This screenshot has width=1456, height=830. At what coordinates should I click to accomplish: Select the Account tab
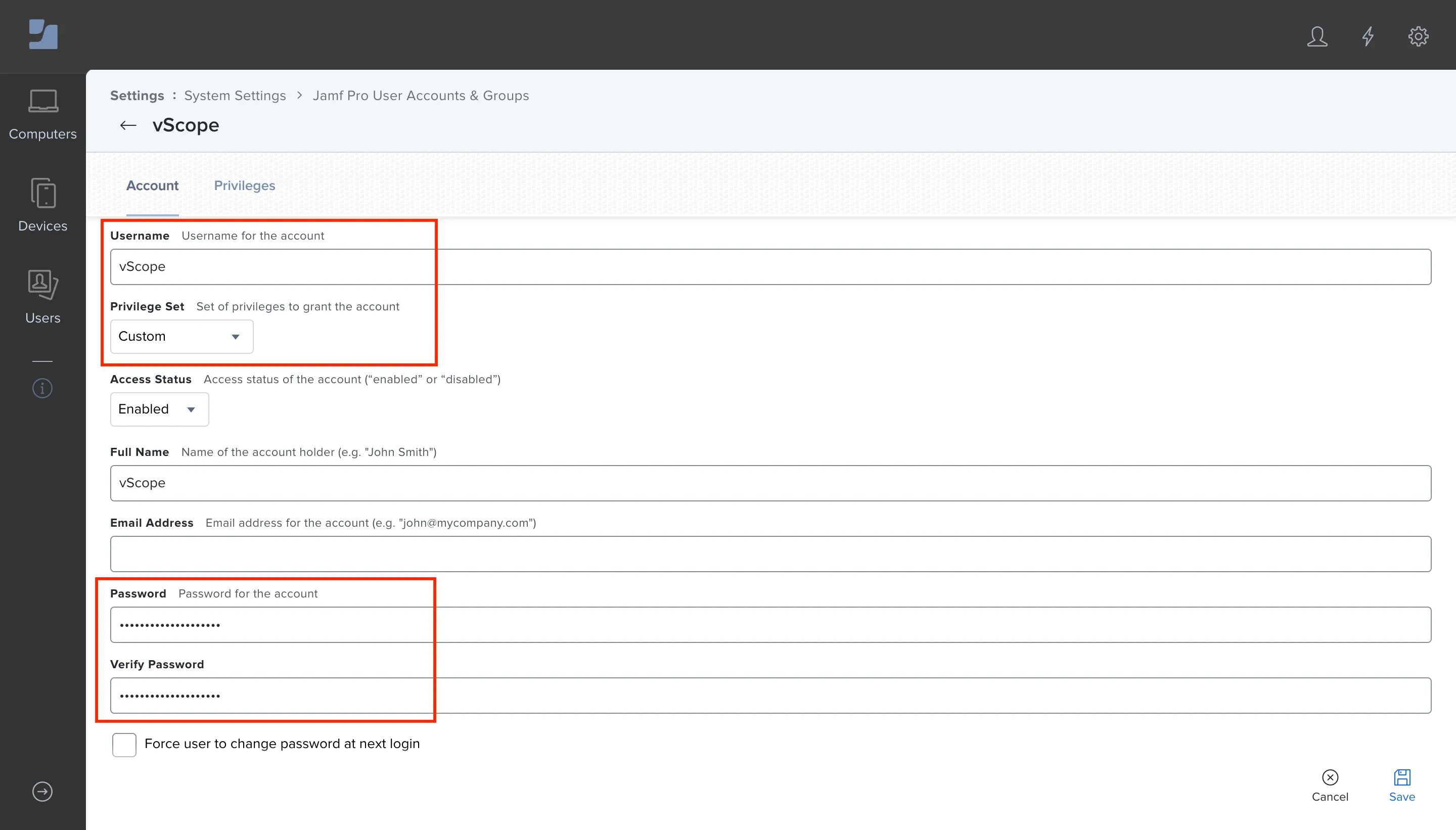tap(153, 186)
